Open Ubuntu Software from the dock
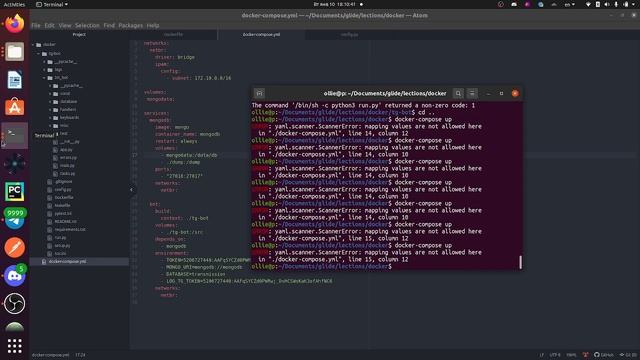The width and height of the screenshot is (640, 360). click(x=15, y=107)
